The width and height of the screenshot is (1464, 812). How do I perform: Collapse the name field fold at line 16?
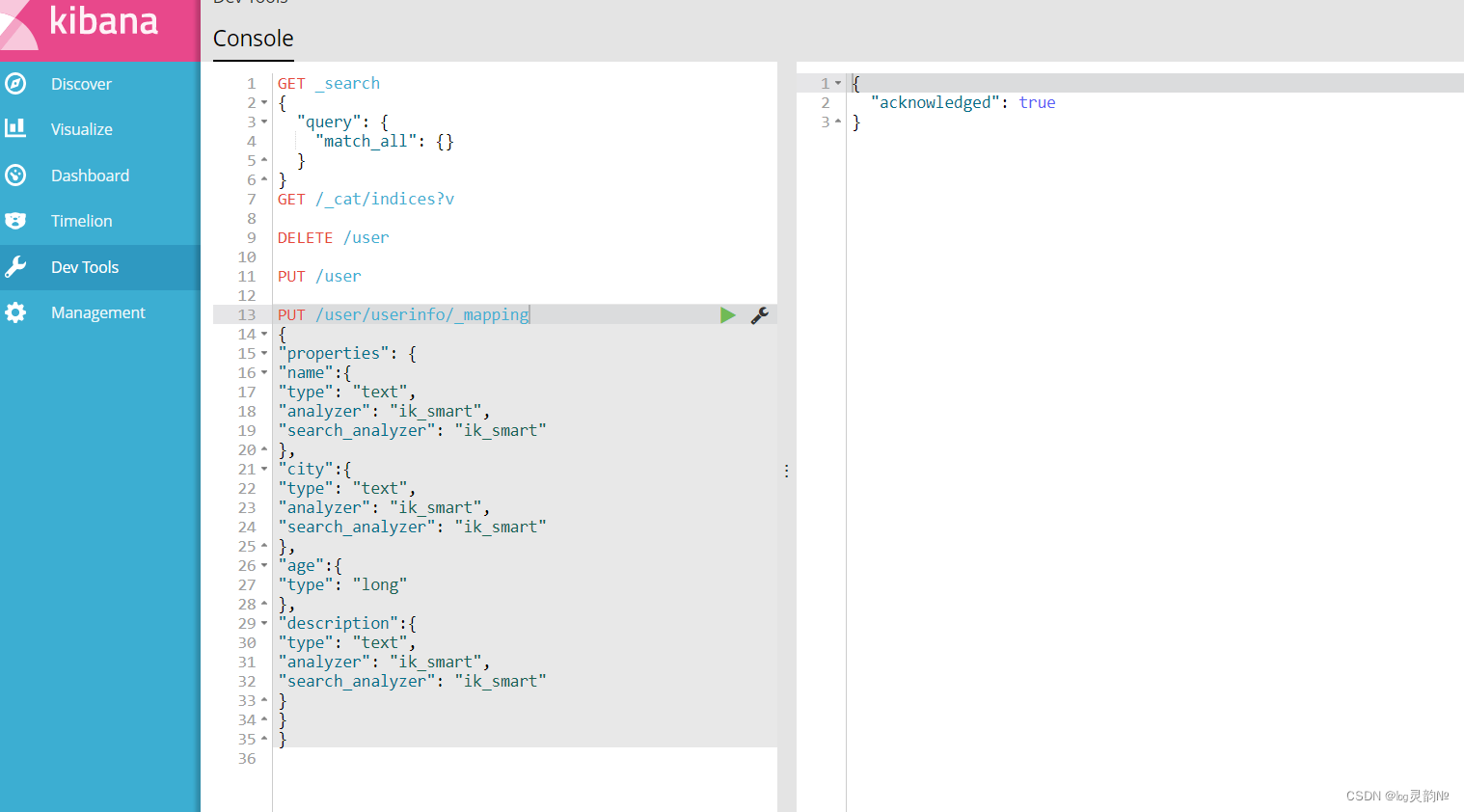pos(264,373)
